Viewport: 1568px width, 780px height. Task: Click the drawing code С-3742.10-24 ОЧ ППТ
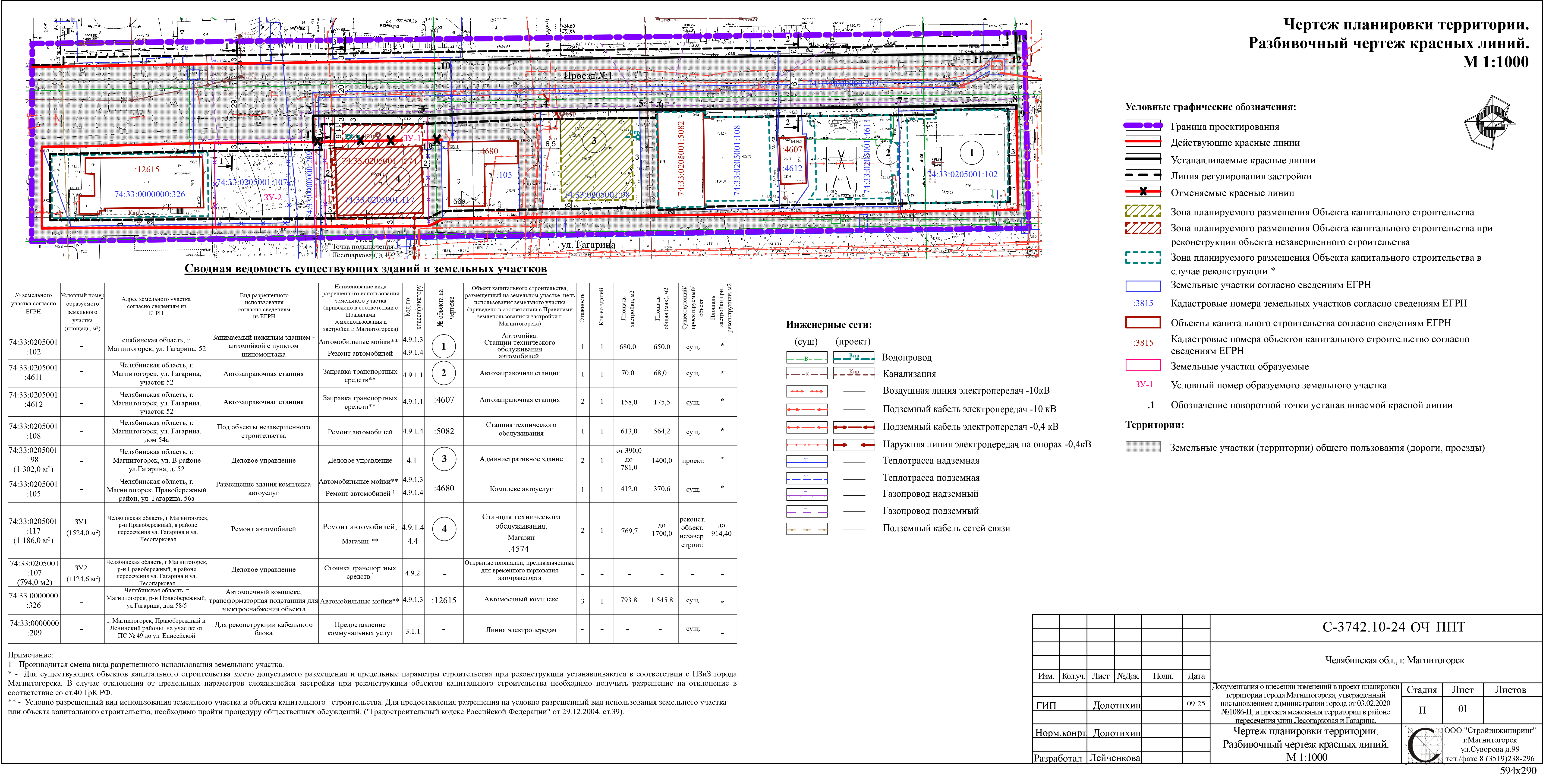pyautogui.click(x=1393, y=627)
